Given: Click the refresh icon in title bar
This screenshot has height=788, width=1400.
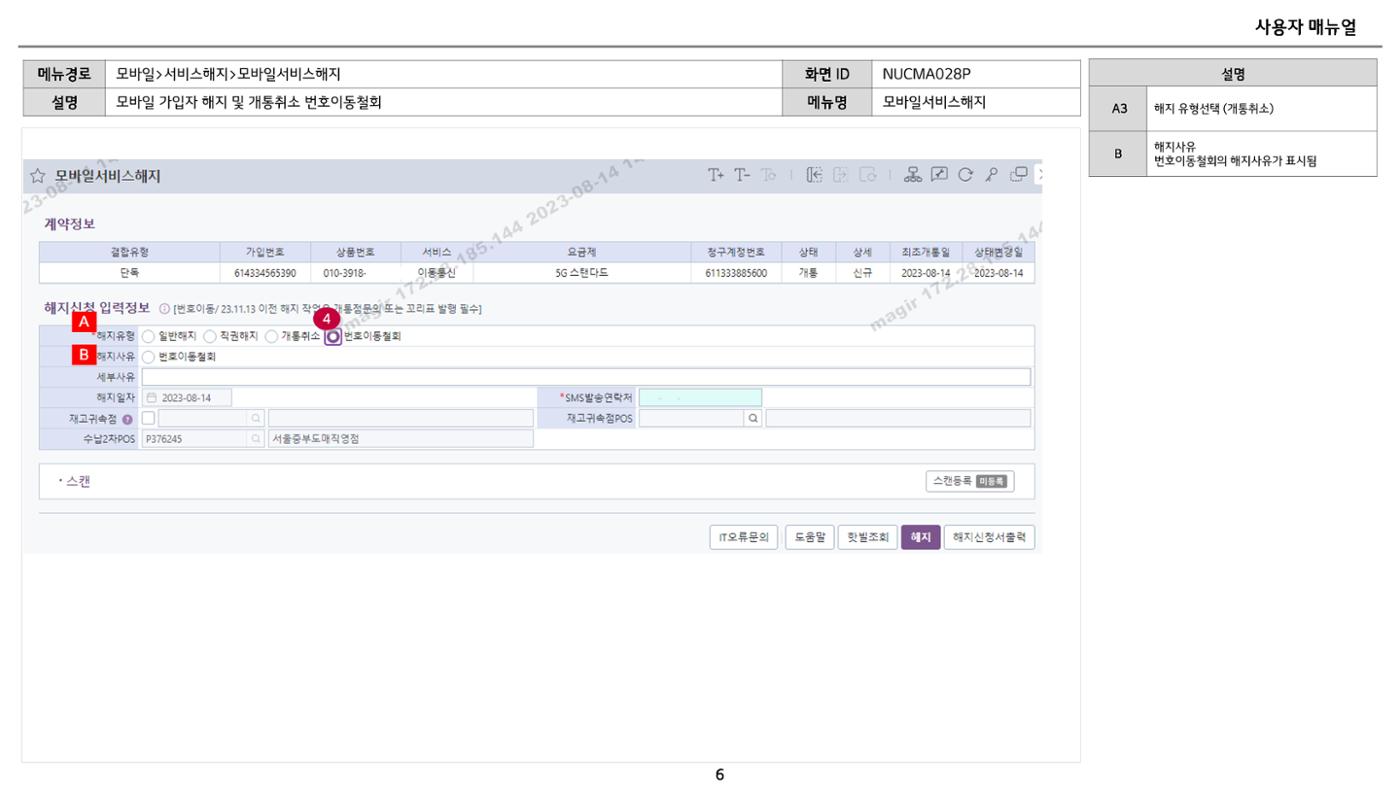Looking at the screenshot, I should coord(965,175).
